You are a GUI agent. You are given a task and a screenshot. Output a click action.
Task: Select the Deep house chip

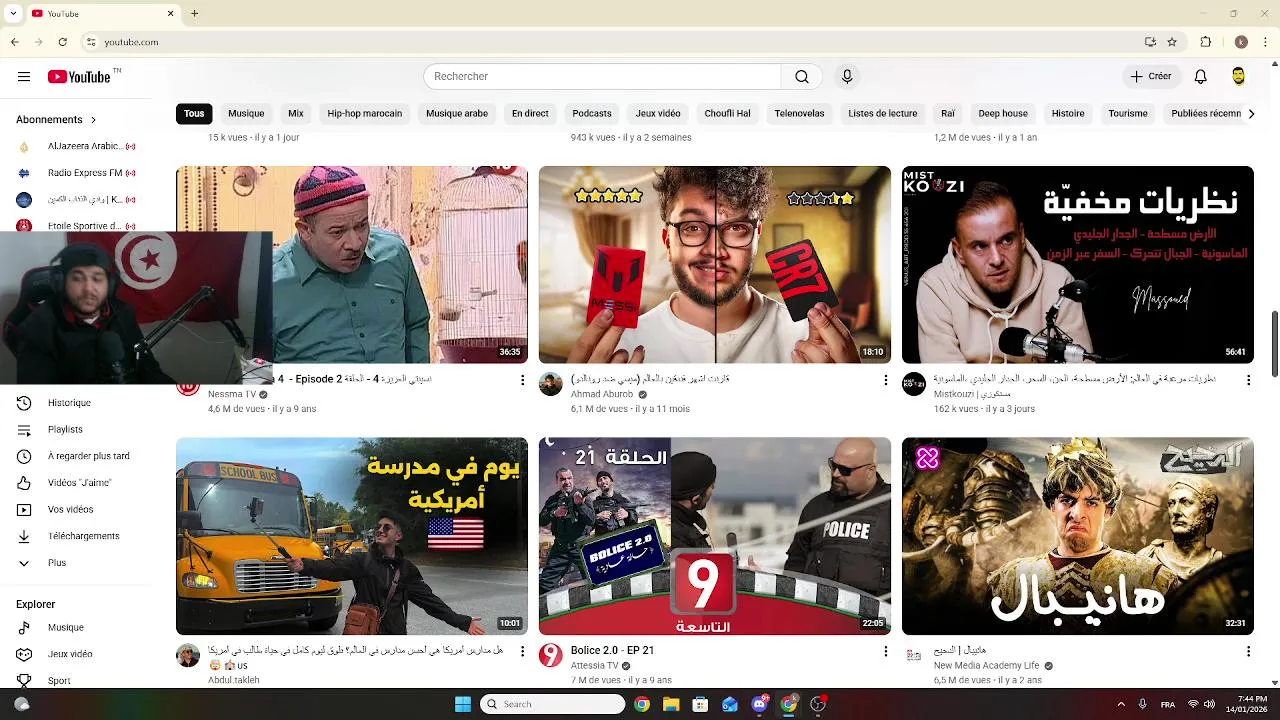pyautogui.click(x=1003, y=114)
